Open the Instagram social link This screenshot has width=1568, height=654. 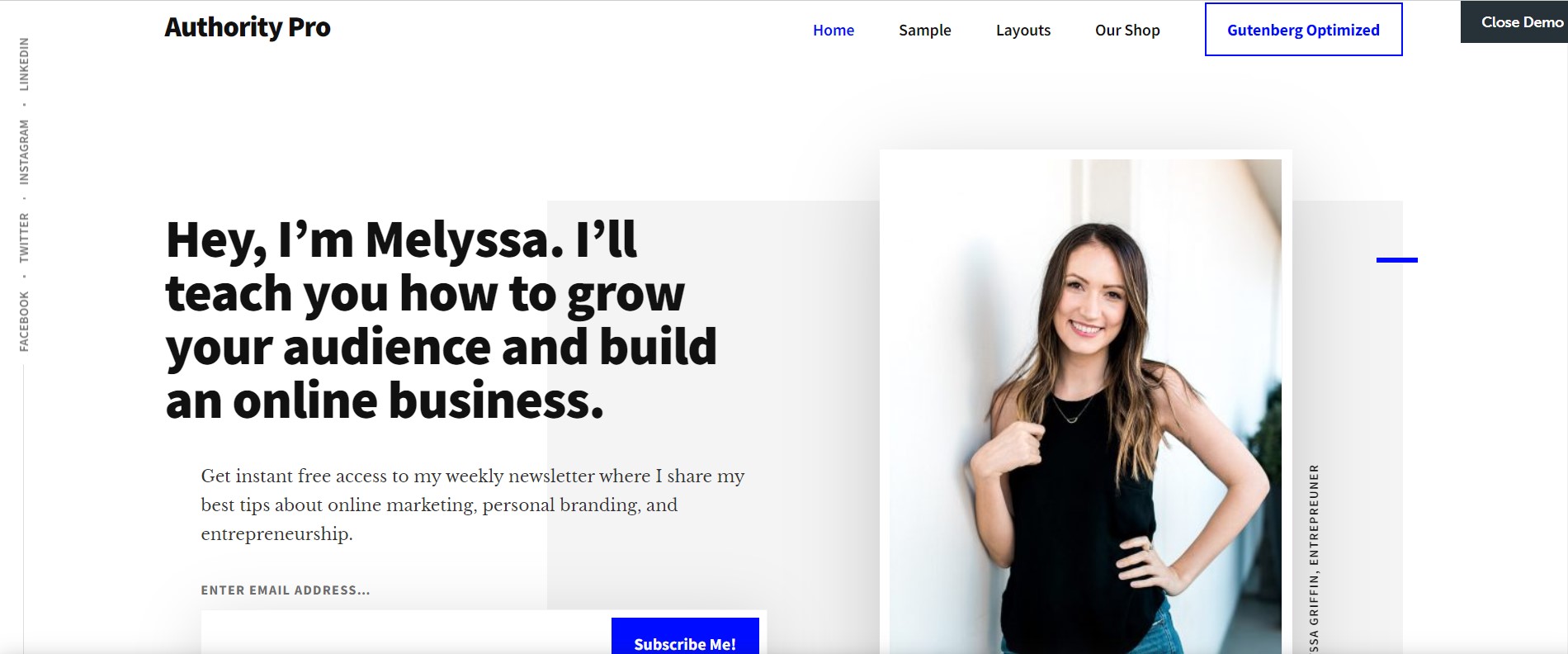(24, 152)
